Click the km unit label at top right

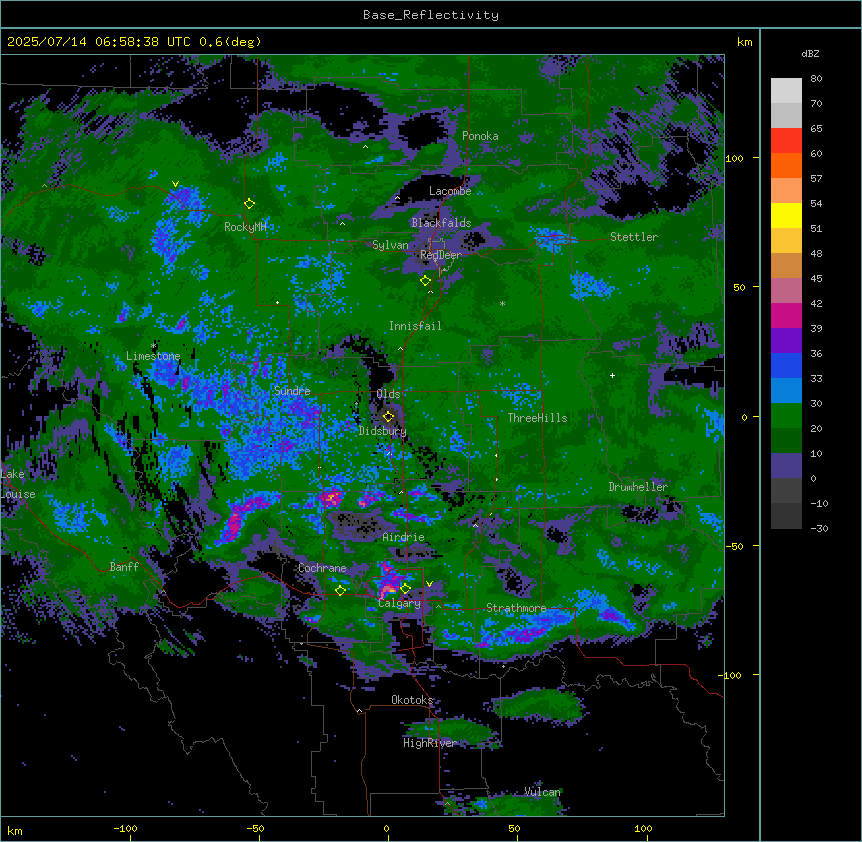tap(745, 42)
